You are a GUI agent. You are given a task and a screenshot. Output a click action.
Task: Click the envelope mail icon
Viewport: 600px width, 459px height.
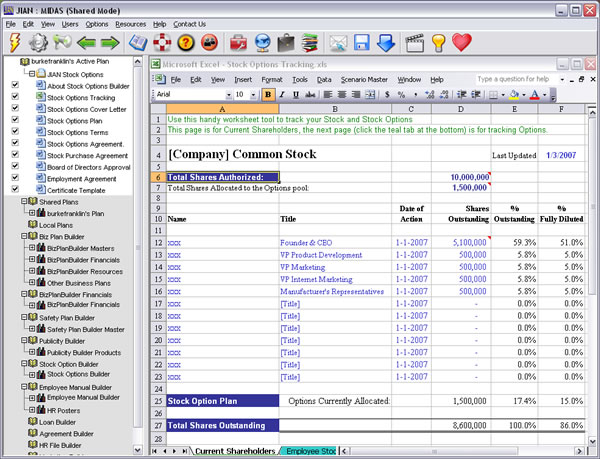(x=338, y=43)
